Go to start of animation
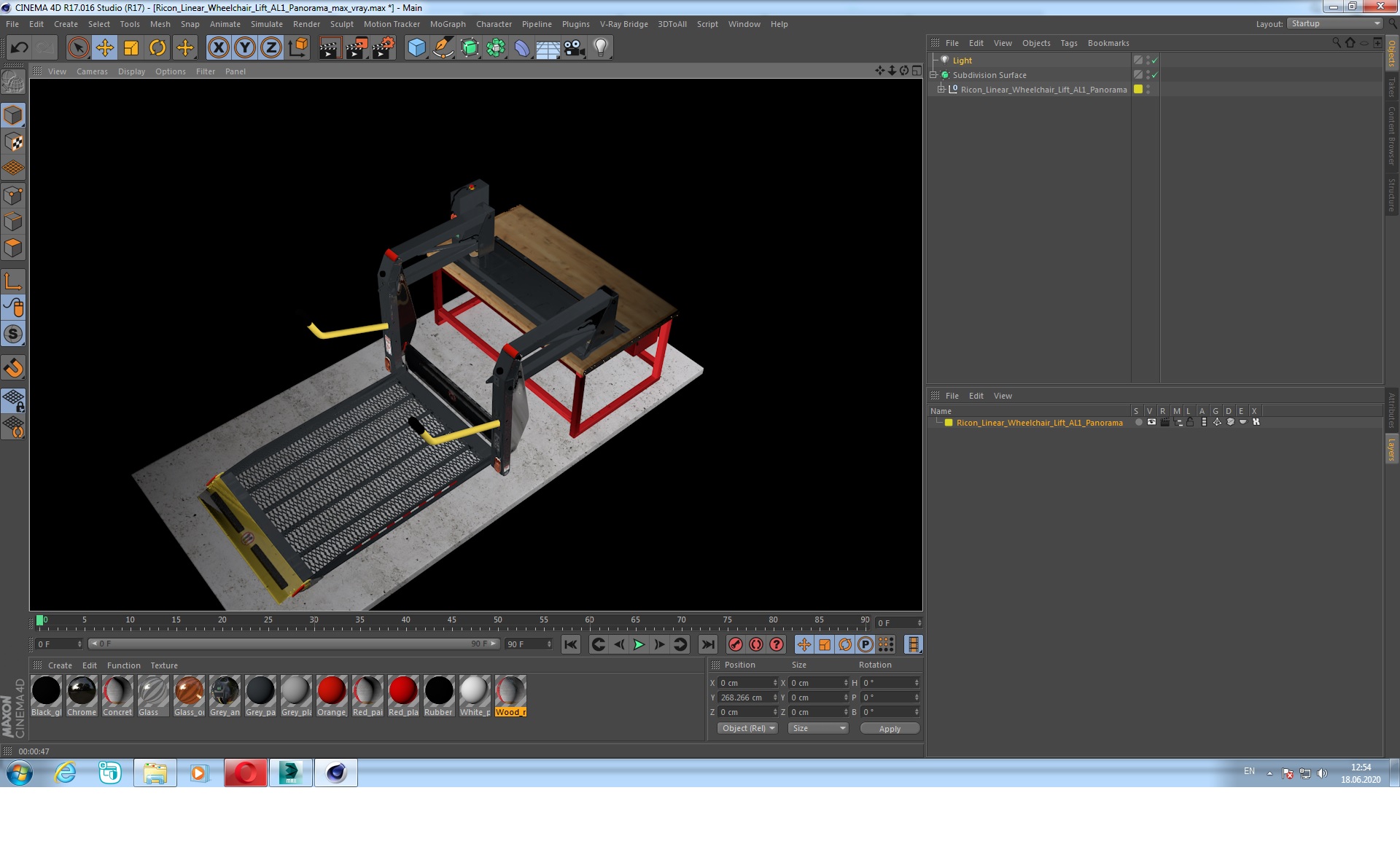The height and width of the screenshot is (844, 1400). pos(571,644)
